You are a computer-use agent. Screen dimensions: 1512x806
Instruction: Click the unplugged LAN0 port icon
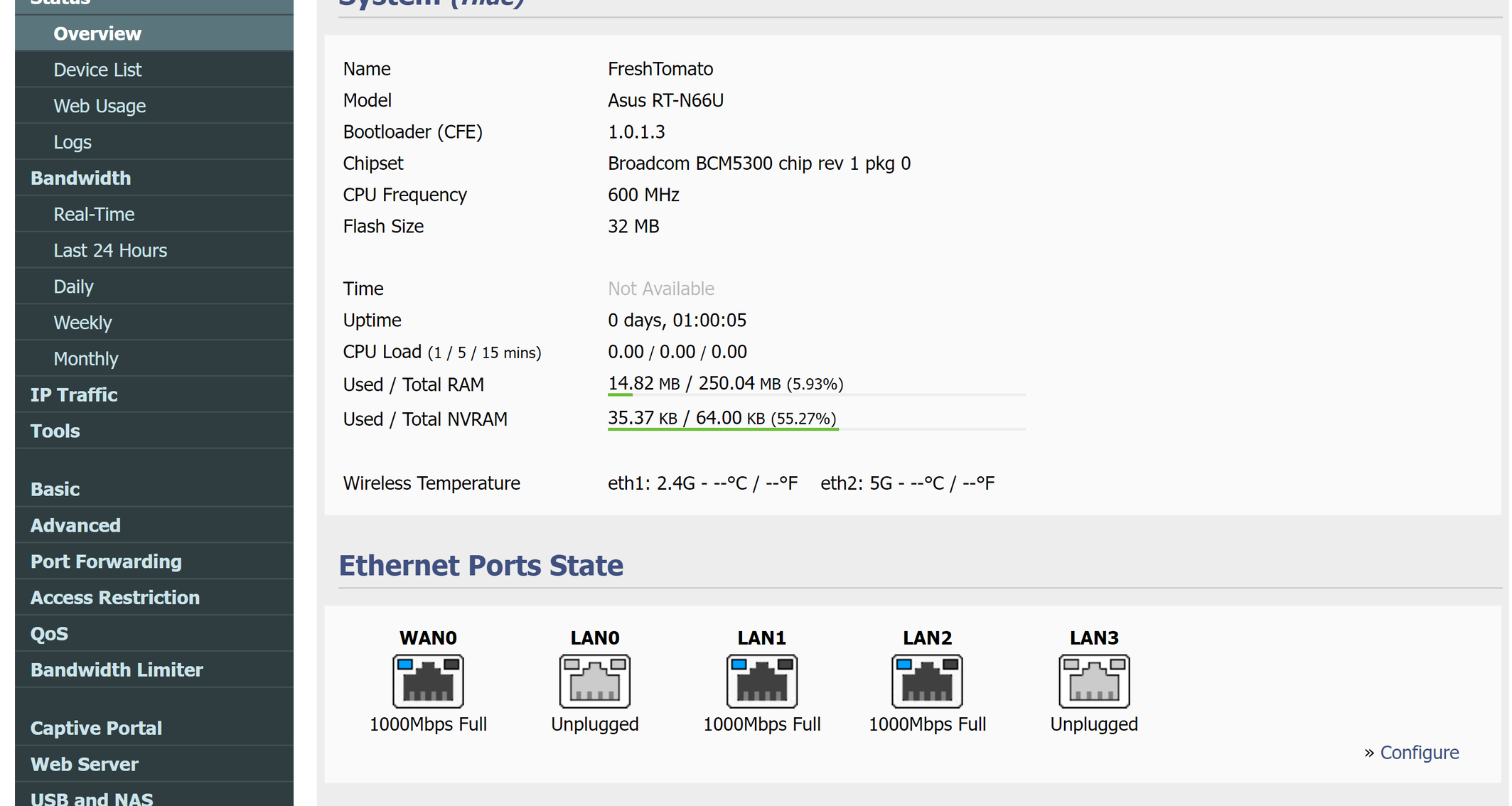pos(594,681)
